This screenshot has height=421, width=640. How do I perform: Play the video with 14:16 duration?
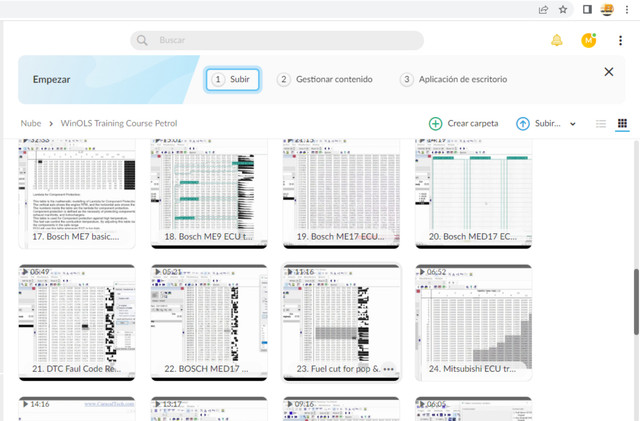(77, 409)
